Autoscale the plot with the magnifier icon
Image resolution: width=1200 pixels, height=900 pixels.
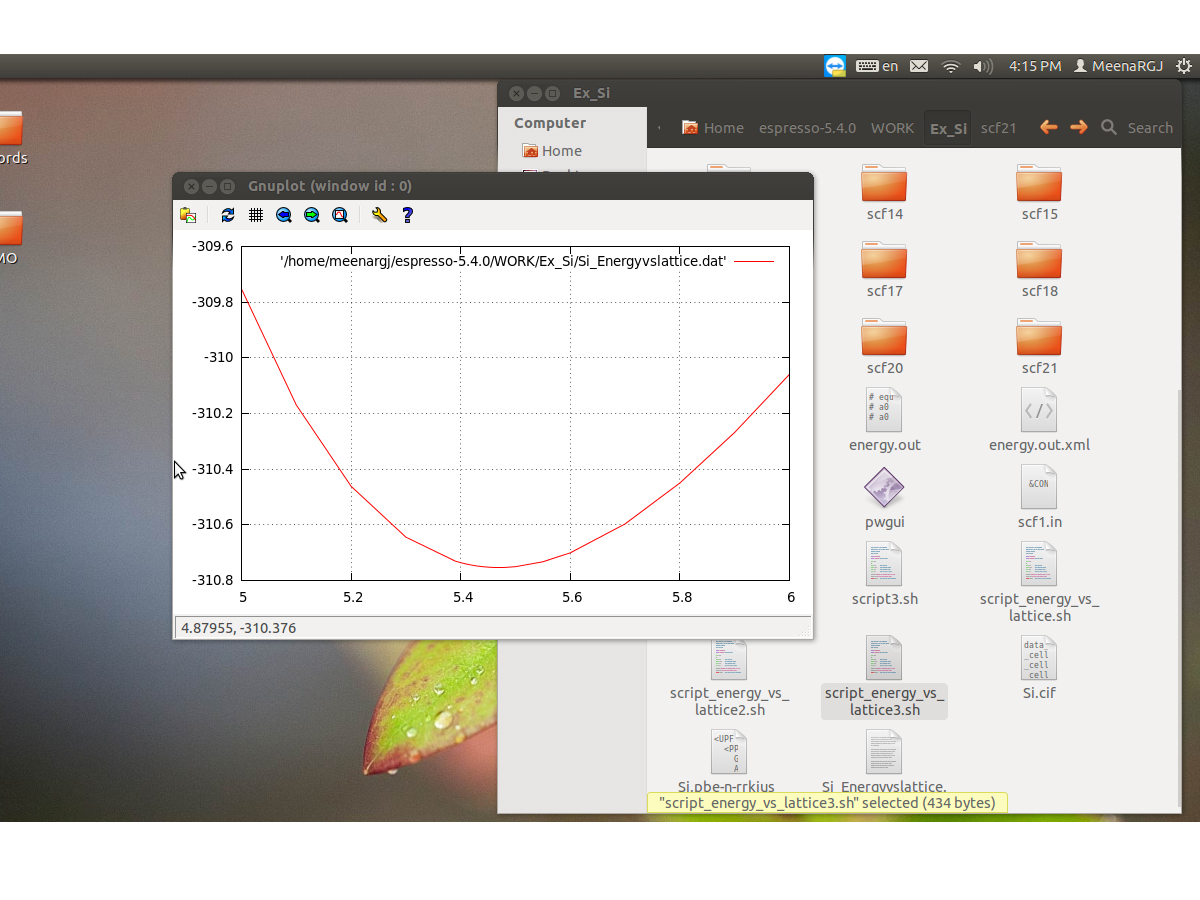pyautogui.click(x=340, y=215)
